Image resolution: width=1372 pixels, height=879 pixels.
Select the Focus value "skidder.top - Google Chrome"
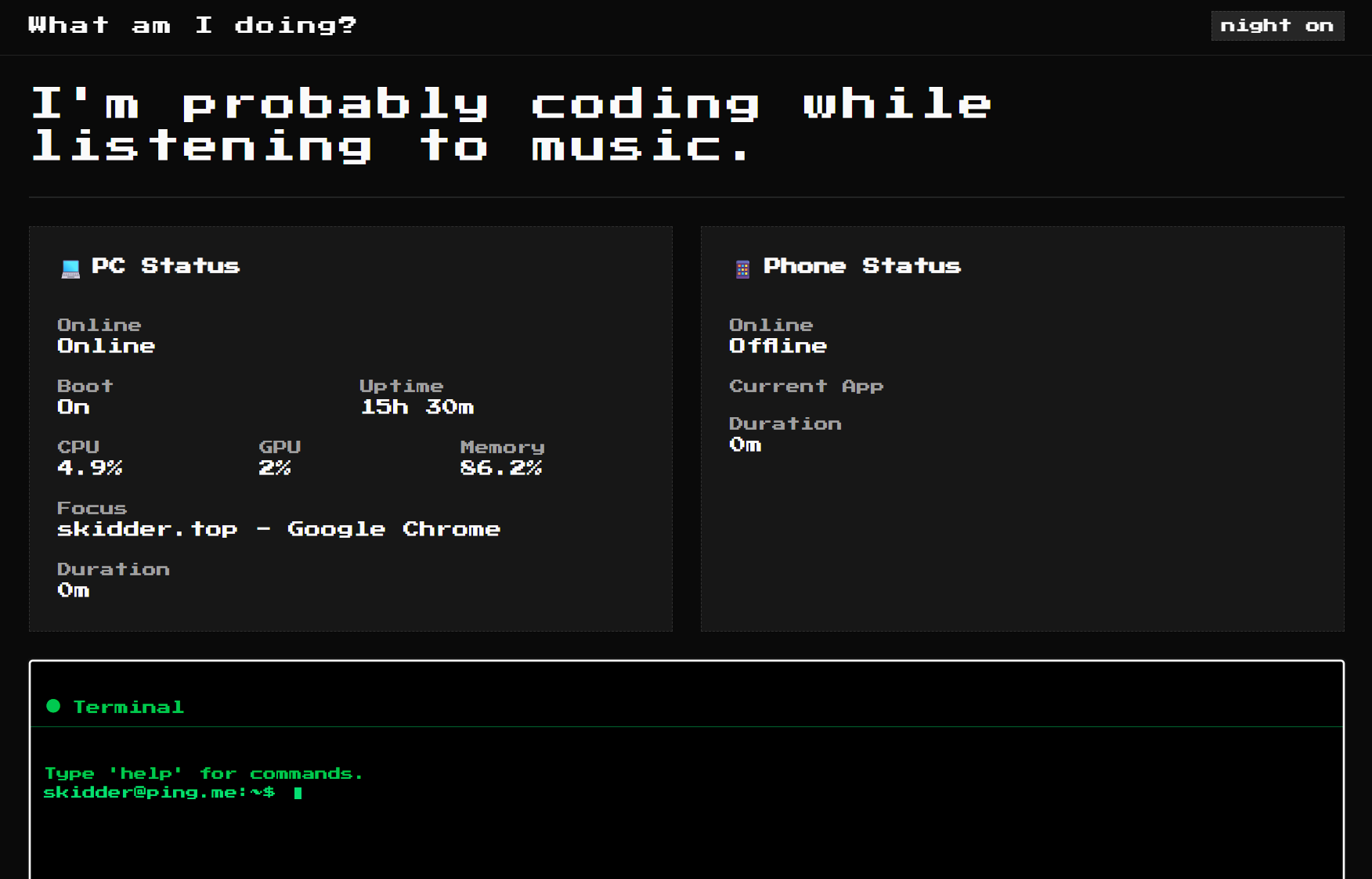click(x=278, y=528)
